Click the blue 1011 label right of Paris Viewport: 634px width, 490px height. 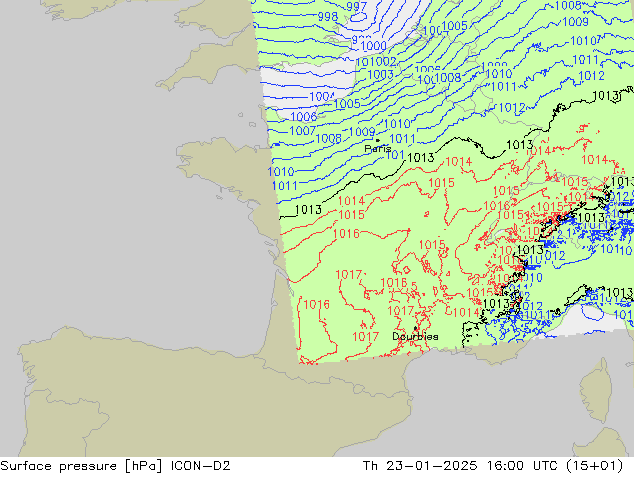[402, 139]
